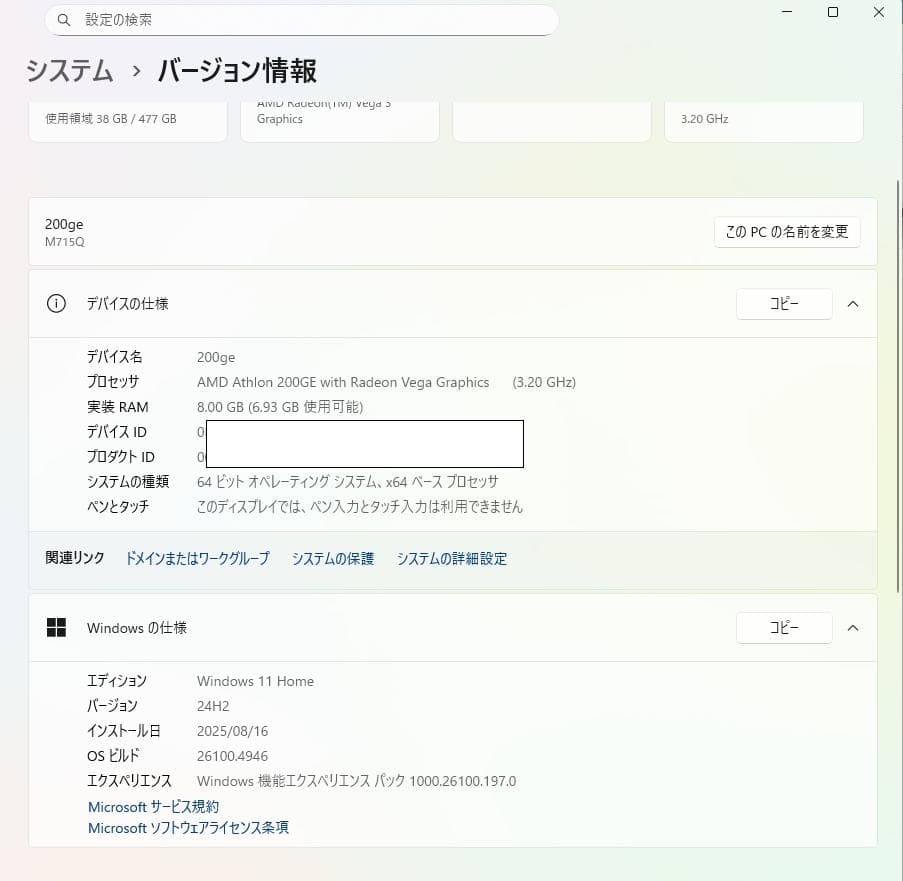
Task: Open the Microsoft ソフトウェアライセンス条項 link
Action: tap(188, 828)
